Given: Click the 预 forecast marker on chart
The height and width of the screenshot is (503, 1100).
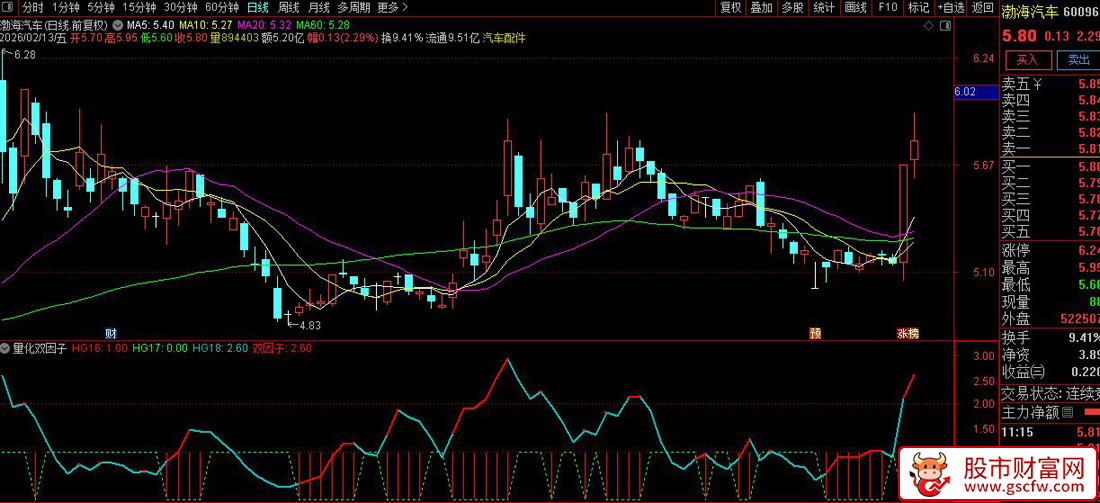Looking at the screenshot, I should (815, 332).
